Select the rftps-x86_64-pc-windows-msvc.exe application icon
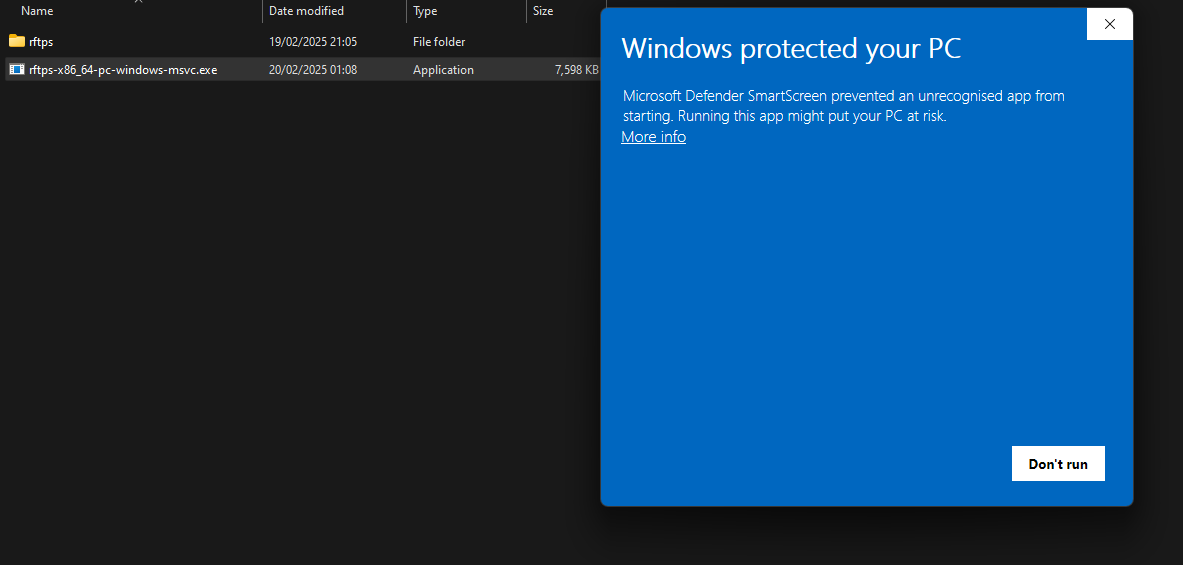Screen dimensions: 1183x565 pyautogui.click(x=17, y=69)
